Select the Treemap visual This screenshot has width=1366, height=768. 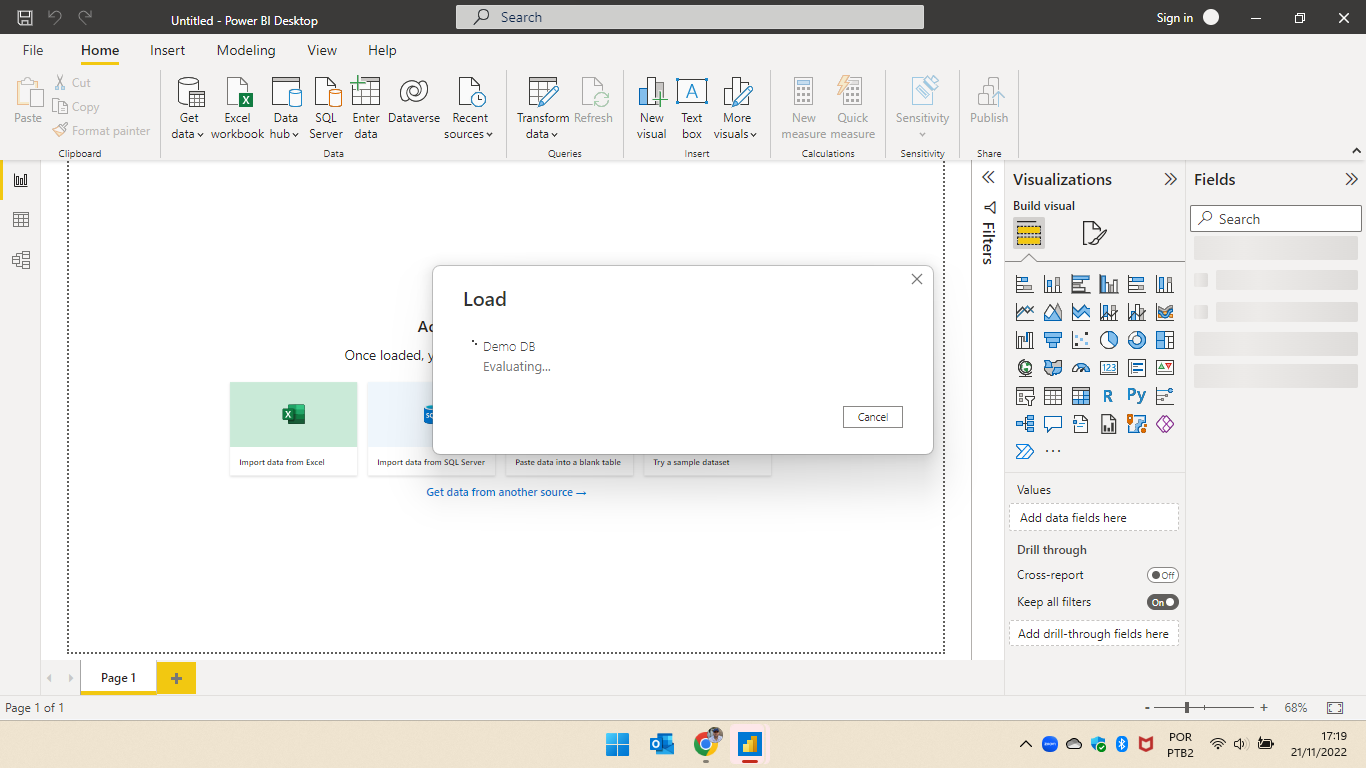pos(1164,340)
